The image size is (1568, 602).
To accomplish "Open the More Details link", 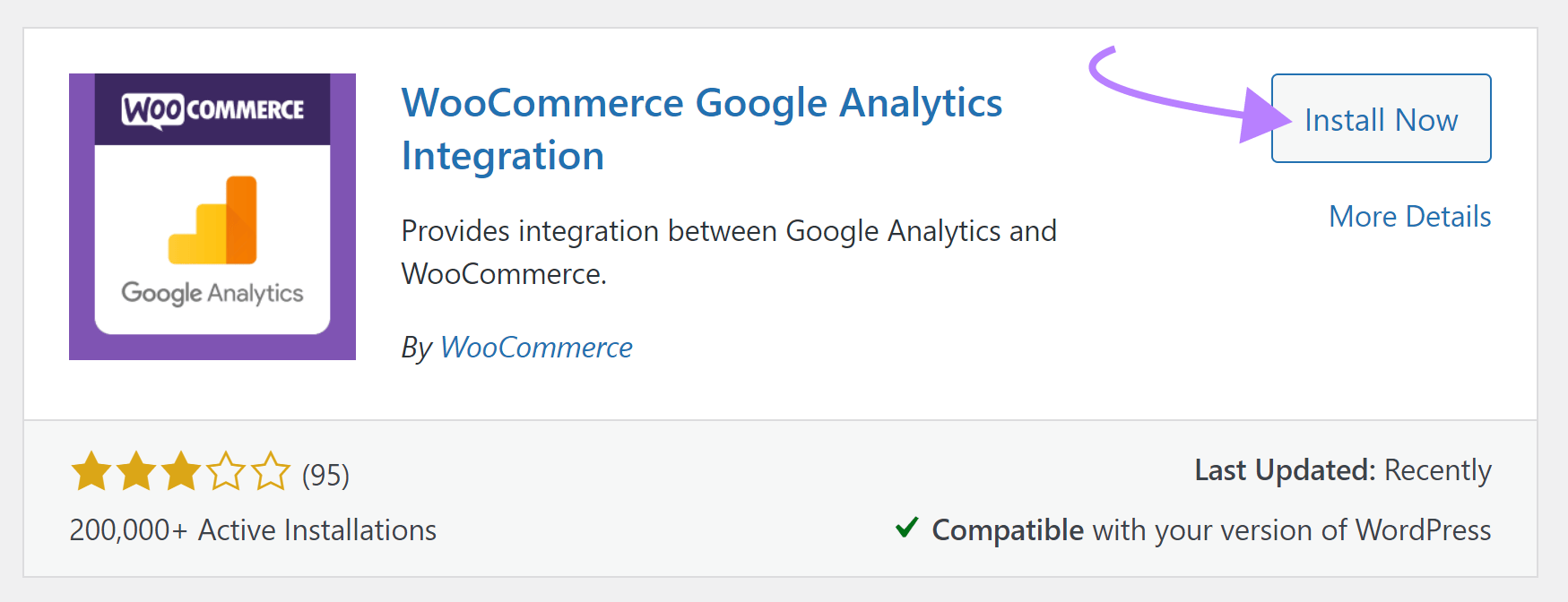I will 1409,216.
